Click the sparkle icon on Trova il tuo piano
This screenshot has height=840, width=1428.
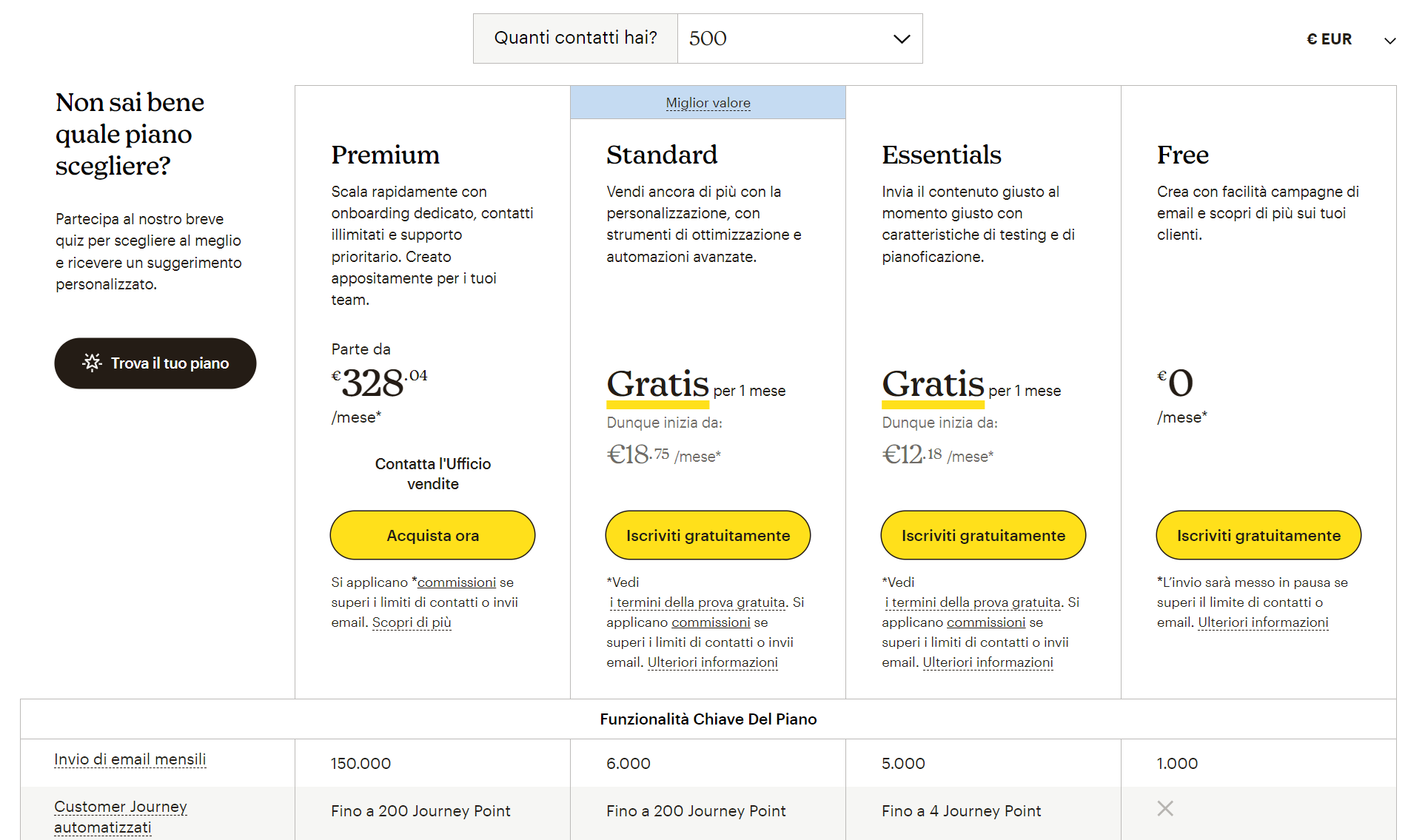pyautogui.click(x=92, y=363)
